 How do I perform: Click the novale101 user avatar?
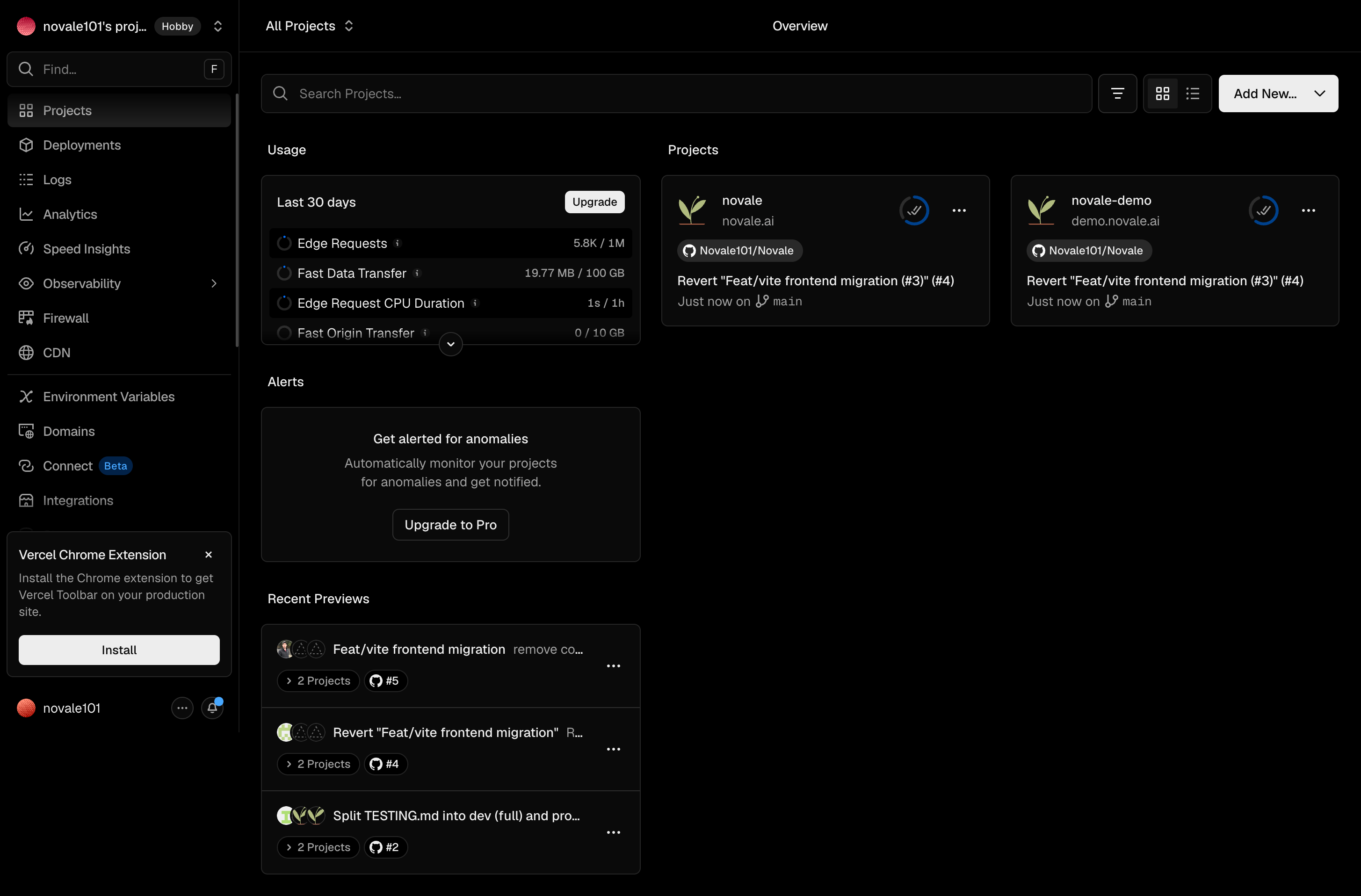tap(26, 708)
